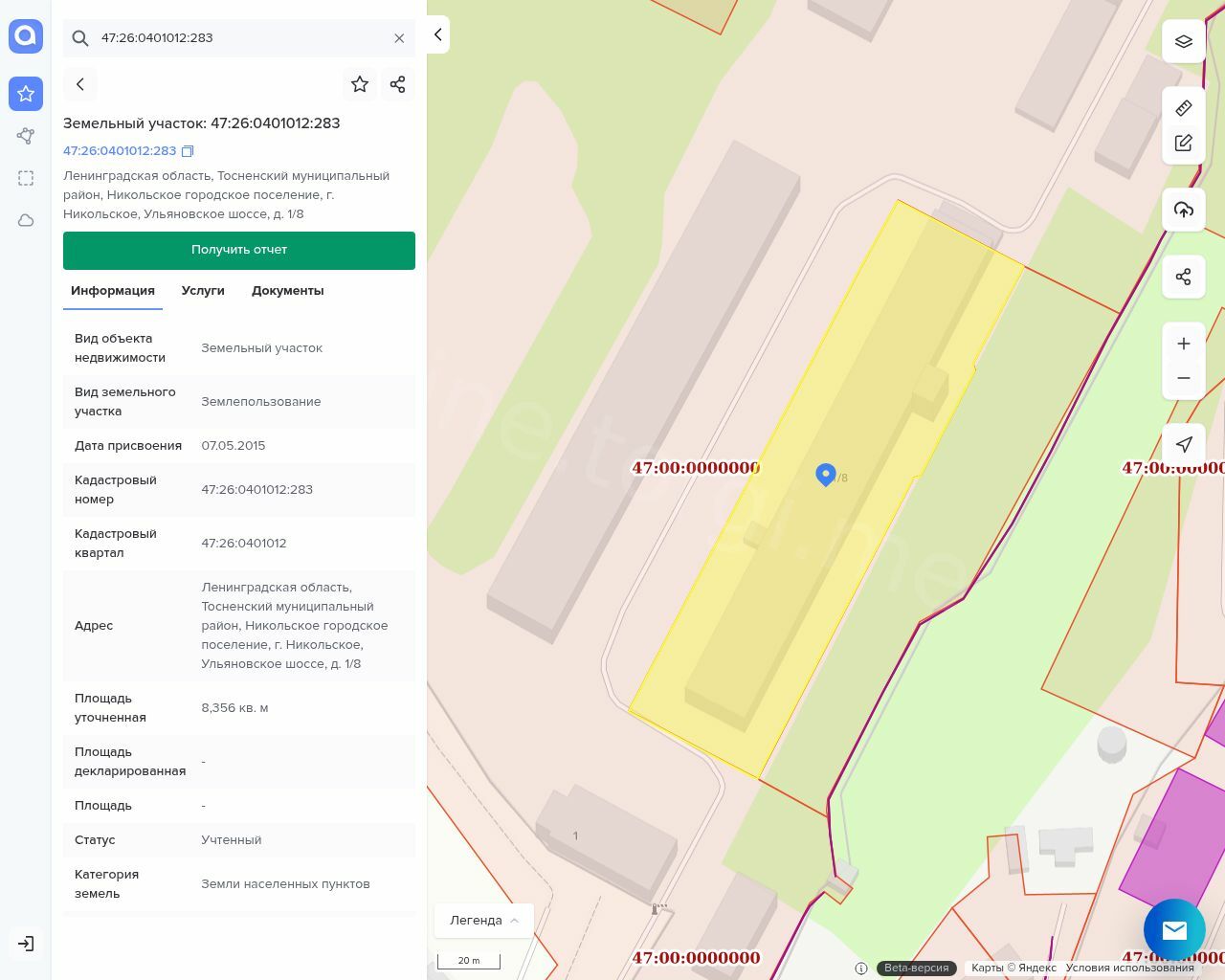
Task: Clear the search field with X
Action: coord(399,38)
